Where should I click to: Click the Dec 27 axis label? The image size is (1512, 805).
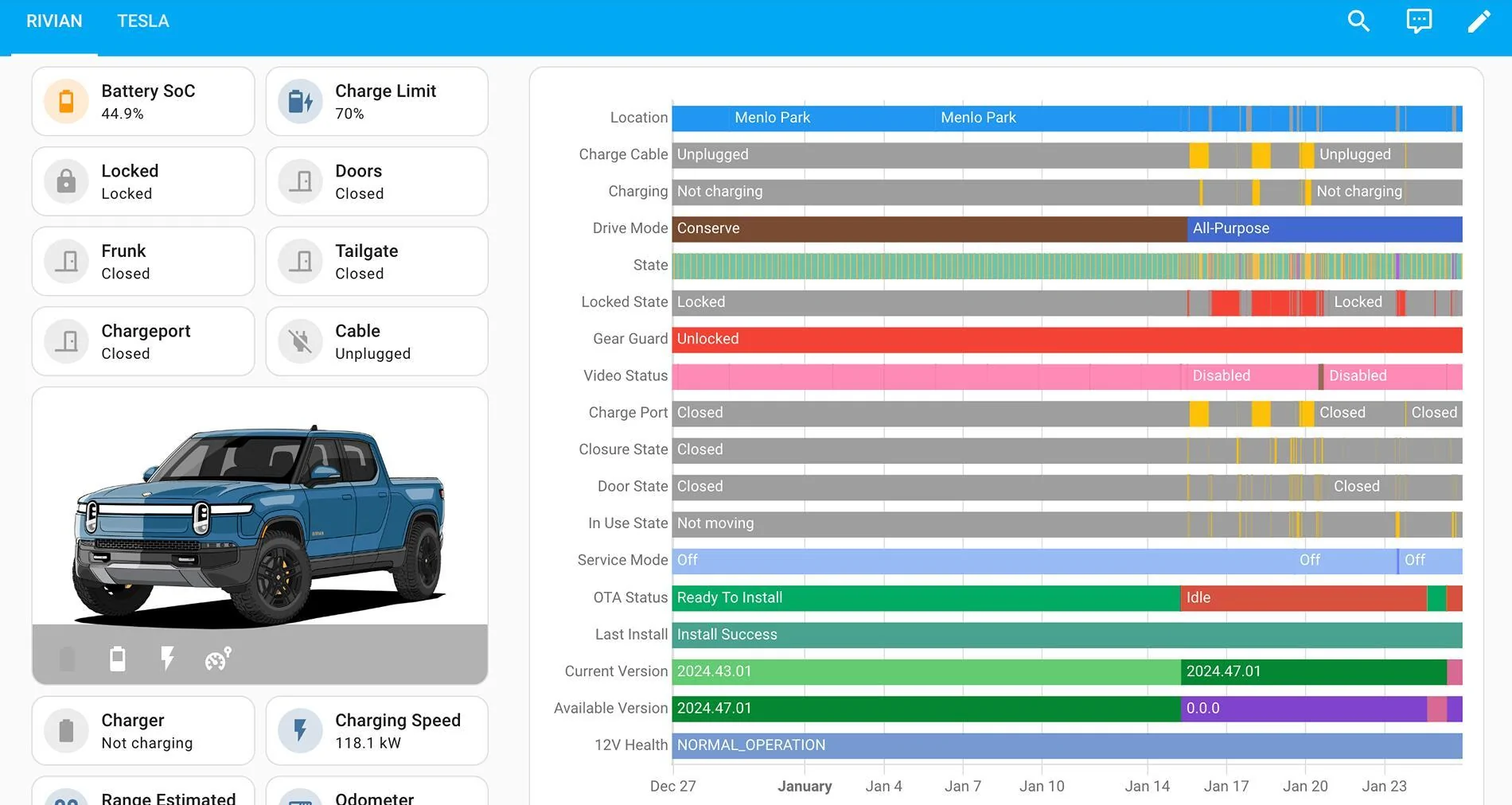pyautogui.click(x=672, y=786)
